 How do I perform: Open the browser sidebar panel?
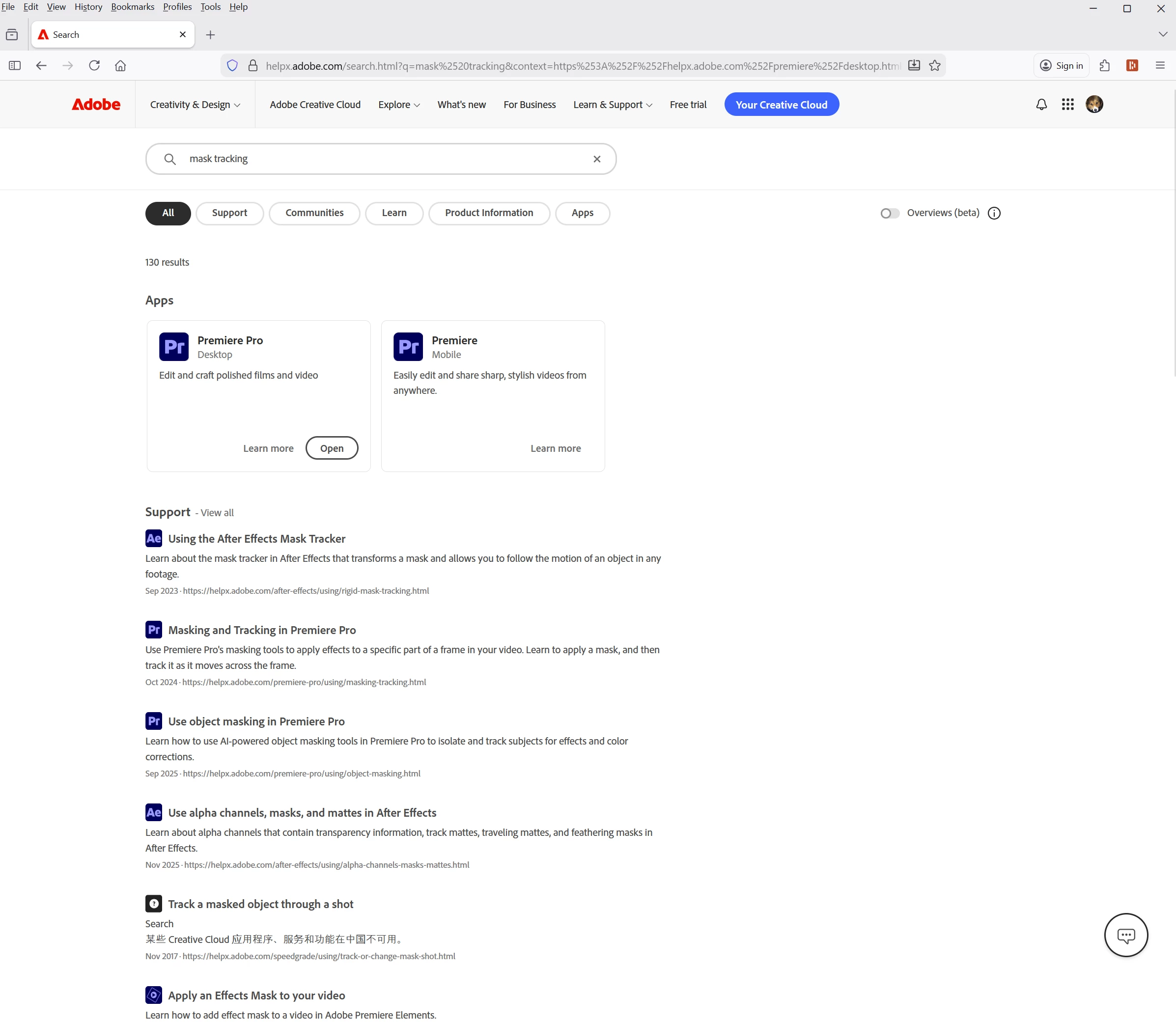(15, 66)
